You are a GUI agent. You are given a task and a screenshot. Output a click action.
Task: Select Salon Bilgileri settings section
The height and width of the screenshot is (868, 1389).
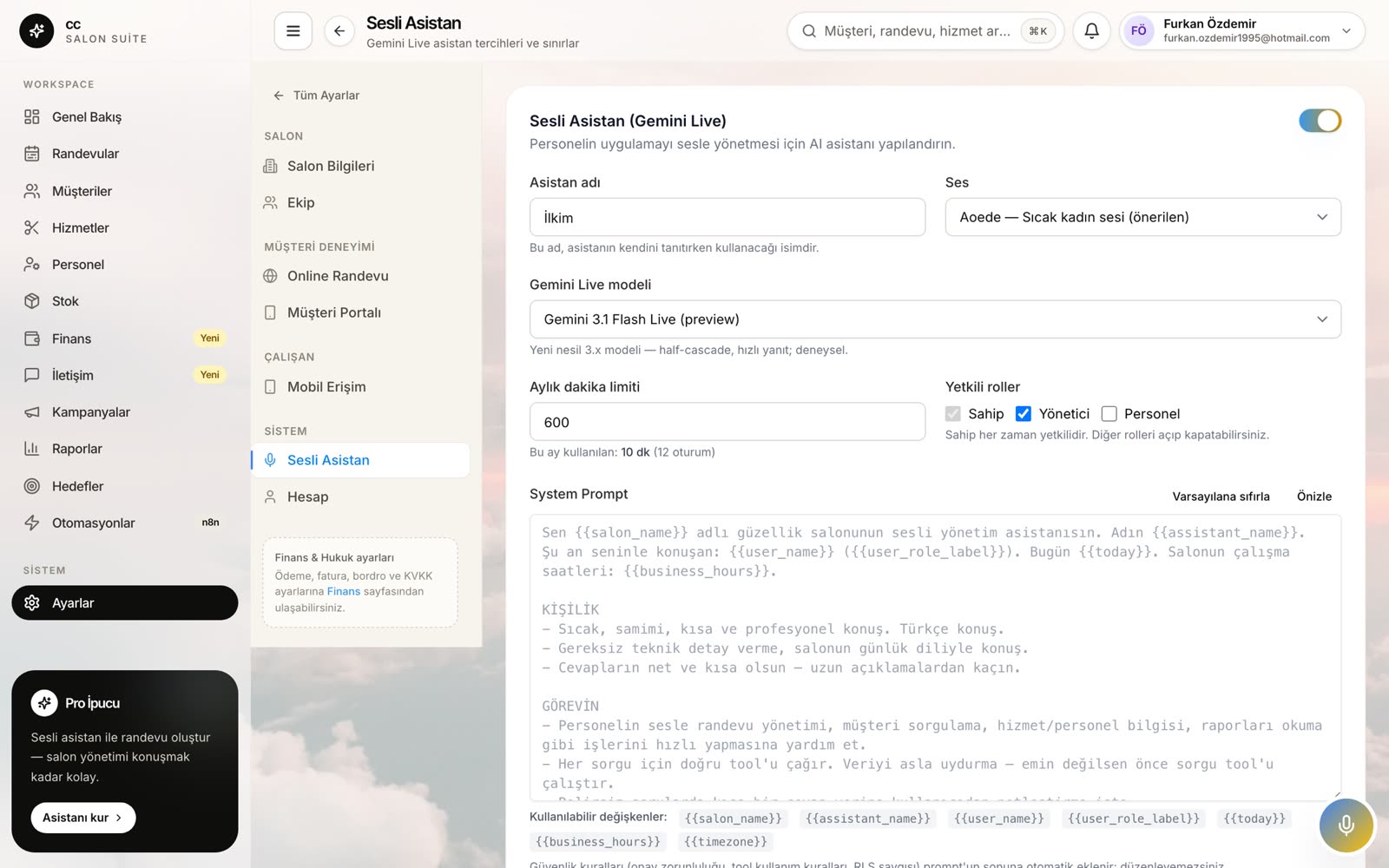pyautogui.click(x=360, y=166)
